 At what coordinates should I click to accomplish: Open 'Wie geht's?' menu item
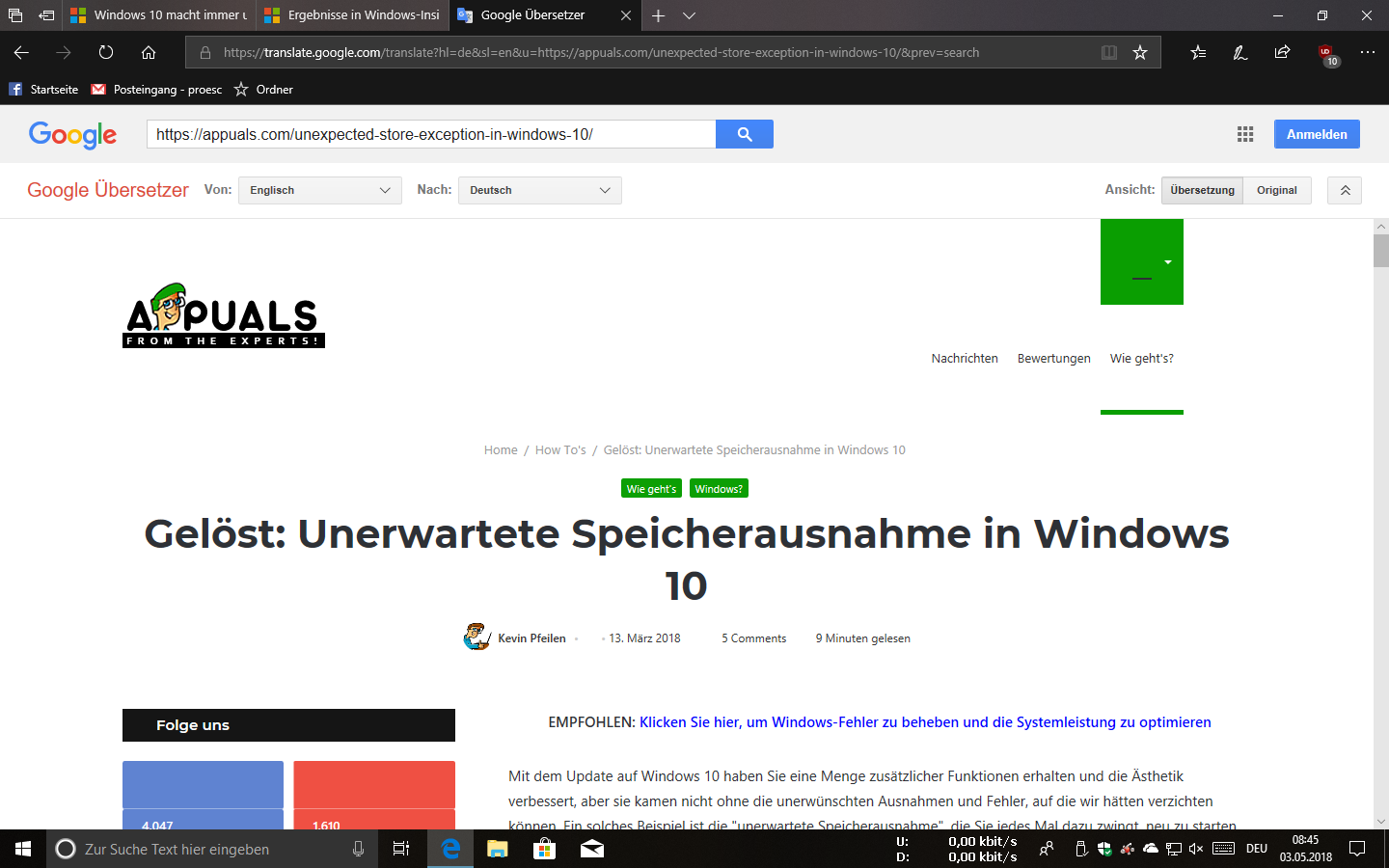point(1142,358)
